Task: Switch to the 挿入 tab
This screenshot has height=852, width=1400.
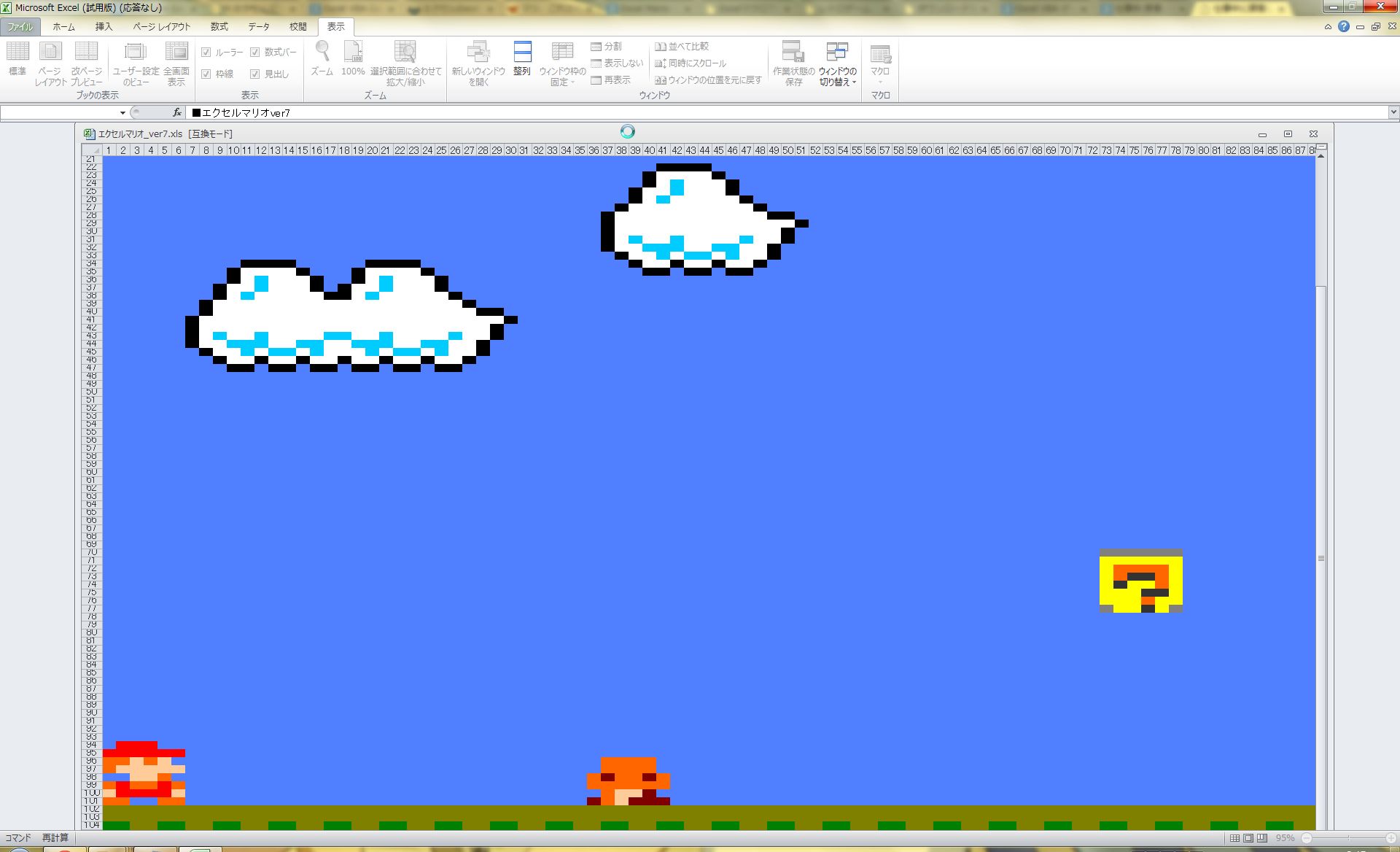Action: tap(104, 26)
